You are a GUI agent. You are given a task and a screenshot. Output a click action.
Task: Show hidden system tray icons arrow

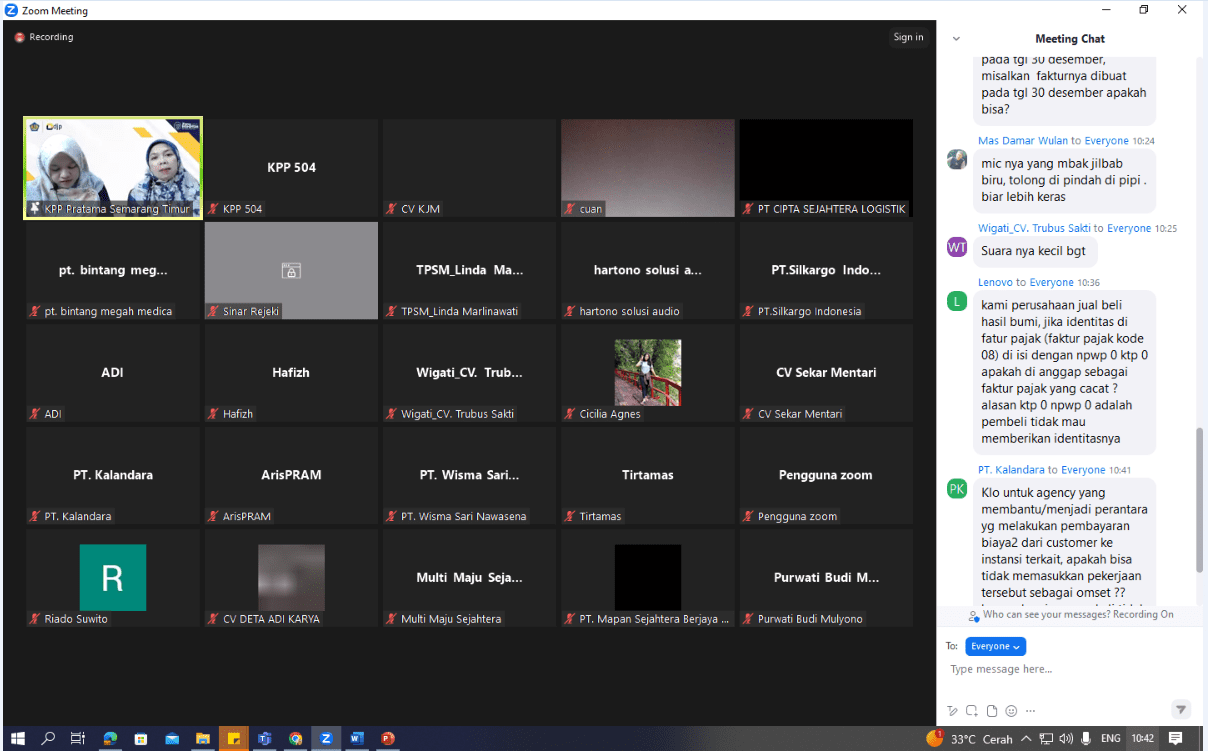click(1024, 739)
